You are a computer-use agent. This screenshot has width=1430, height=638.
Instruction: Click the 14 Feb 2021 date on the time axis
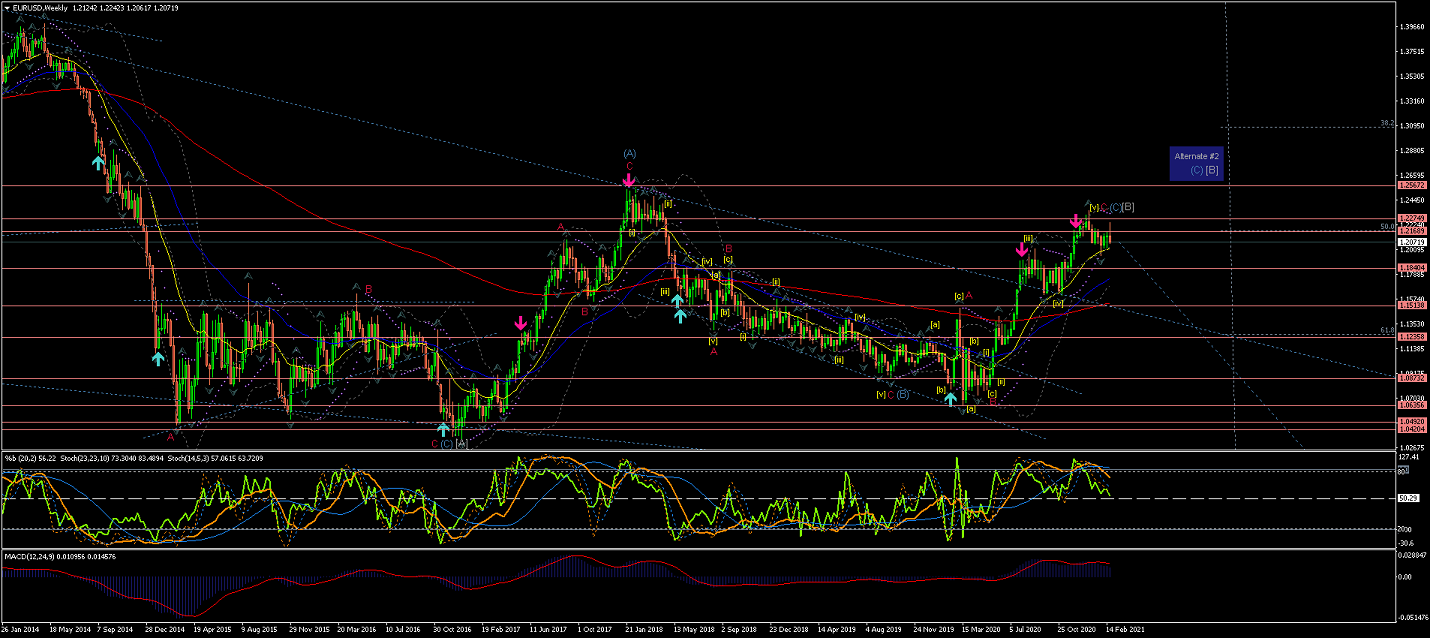[x=1128, y=630]
